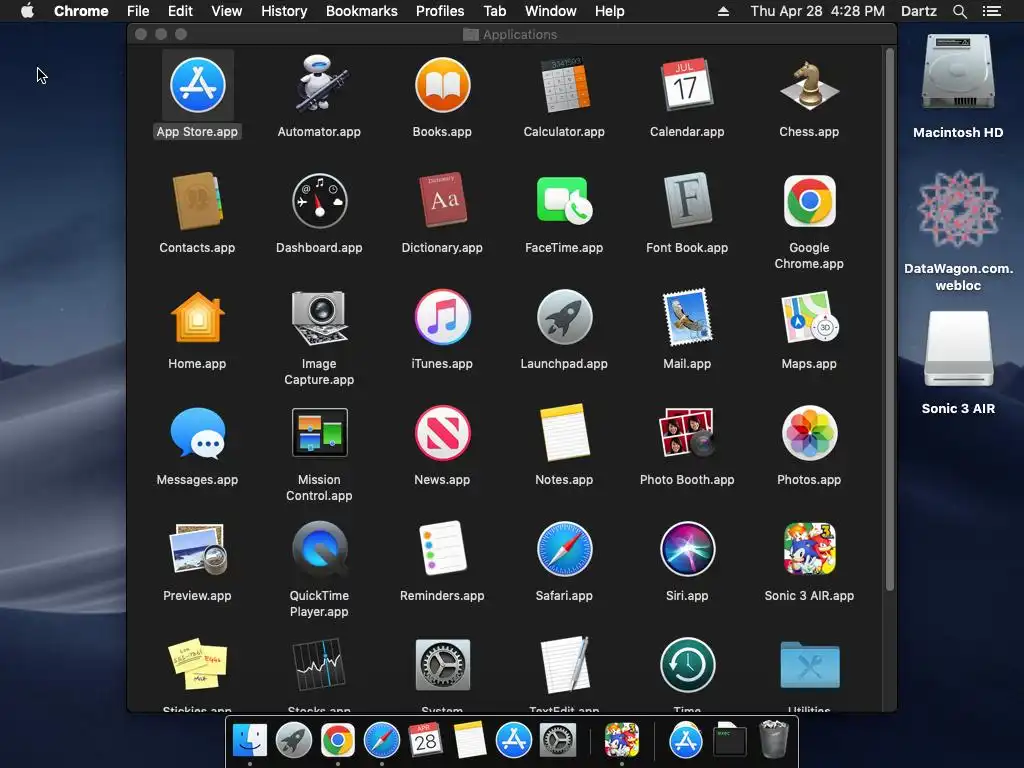Open Sonic 3 AIR.app in Applications window
This screenshot has width=1024, height=768.
(809, 549)
